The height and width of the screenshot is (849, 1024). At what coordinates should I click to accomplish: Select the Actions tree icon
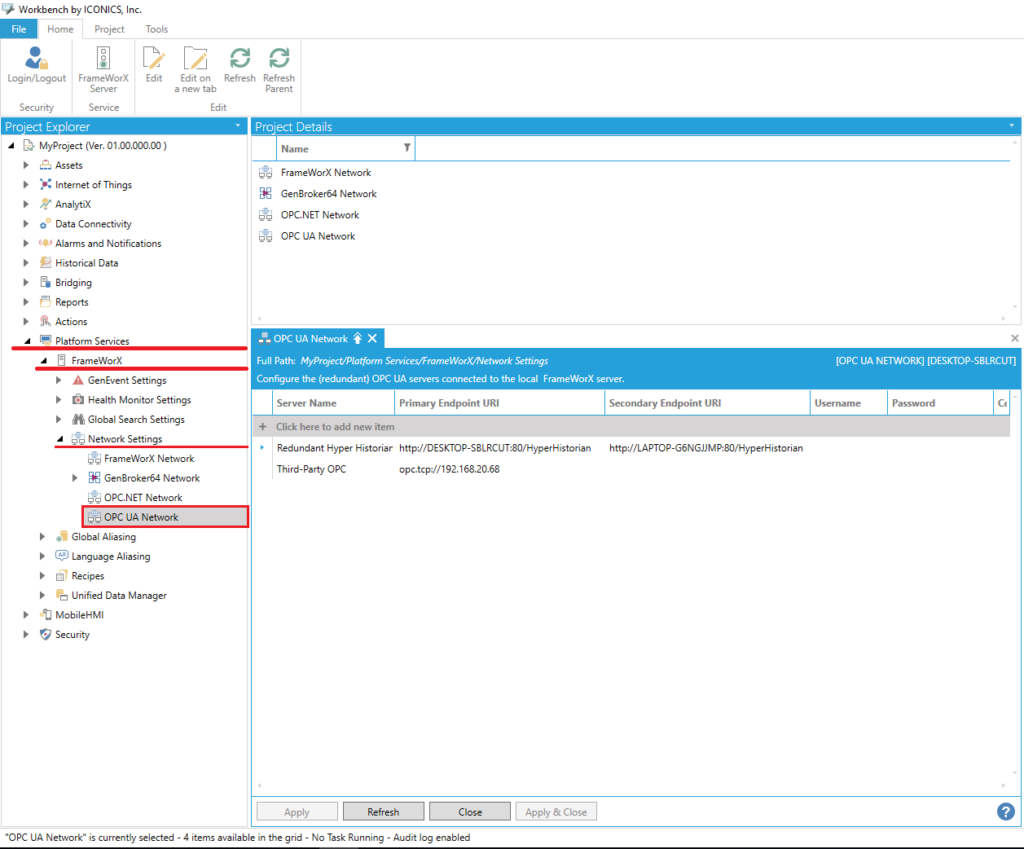(x=45, y=322)
